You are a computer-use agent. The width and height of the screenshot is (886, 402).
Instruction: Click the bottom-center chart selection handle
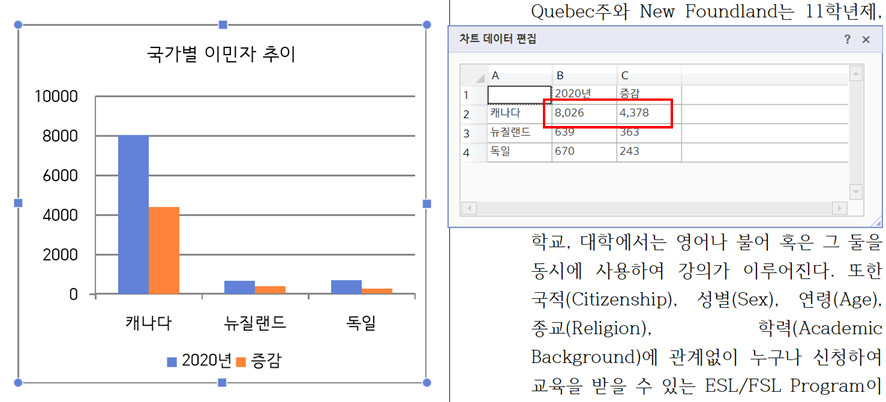coord(222,383)
